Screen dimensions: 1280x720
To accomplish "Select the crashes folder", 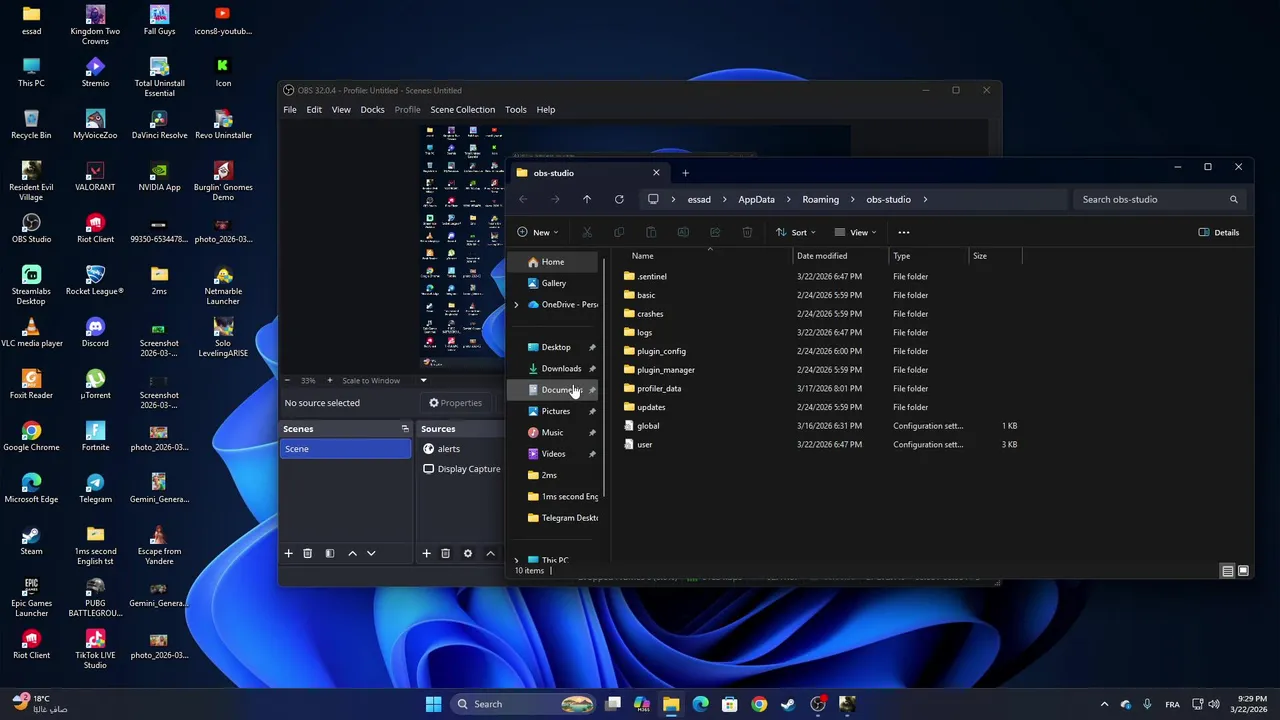I will (650, 314).
